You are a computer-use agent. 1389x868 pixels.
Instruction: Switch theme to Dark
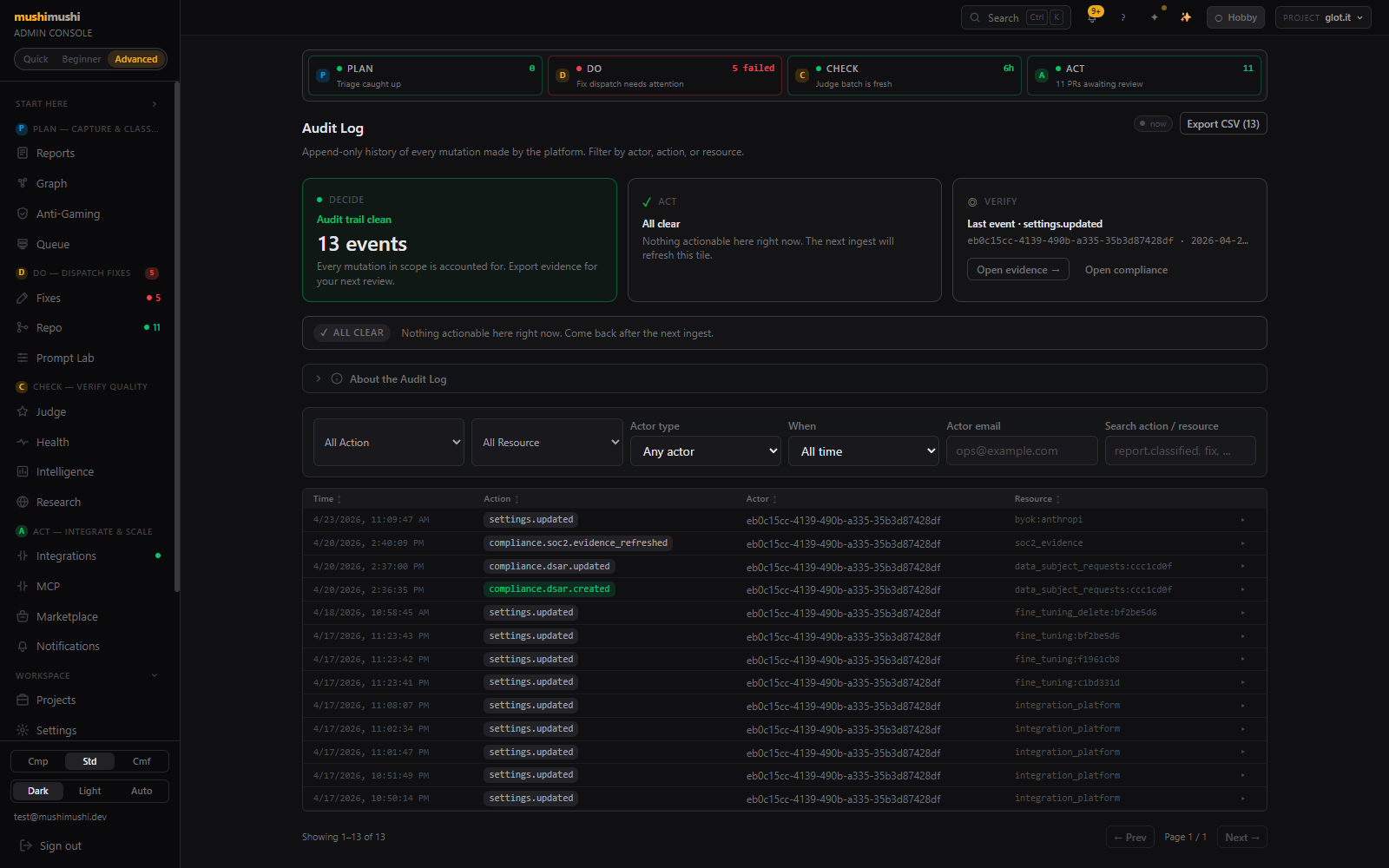pos(38,791)
